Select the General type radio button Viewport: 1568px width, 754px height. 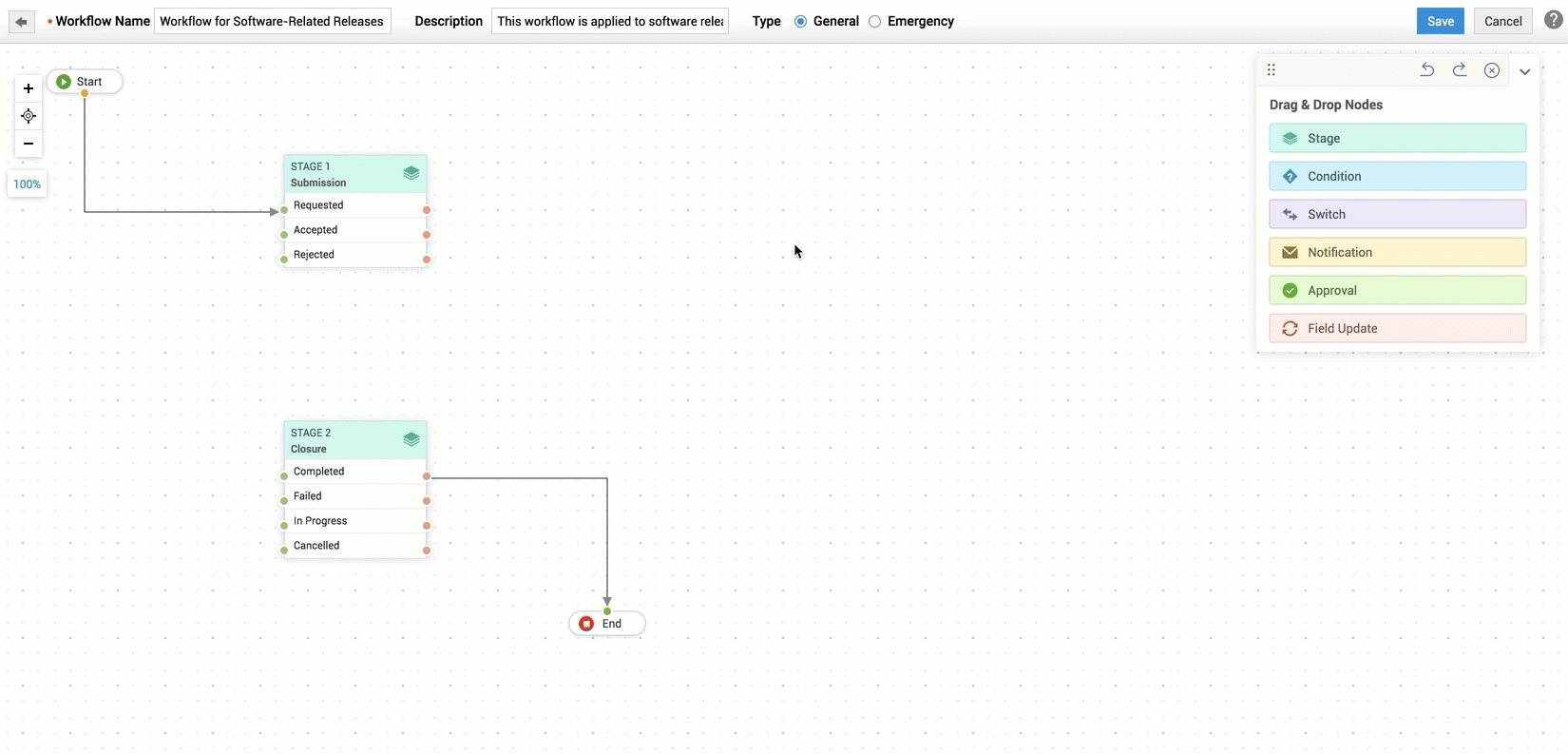[x=800, y=22]
